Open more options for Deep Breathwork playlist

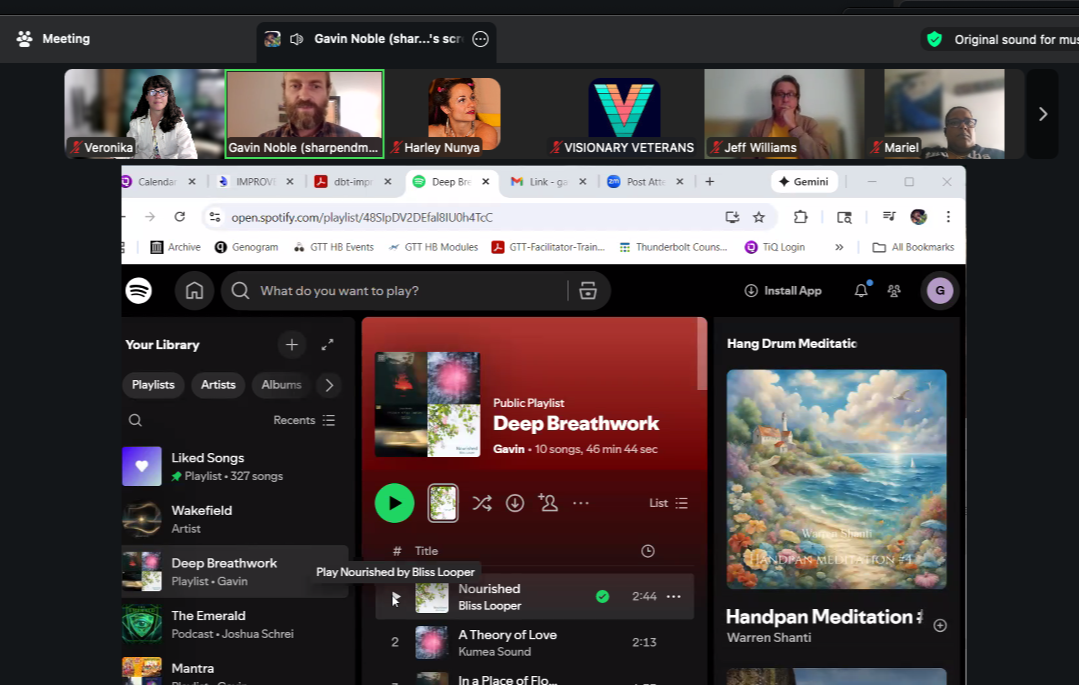pyautogui.click(x=581, y=503)
